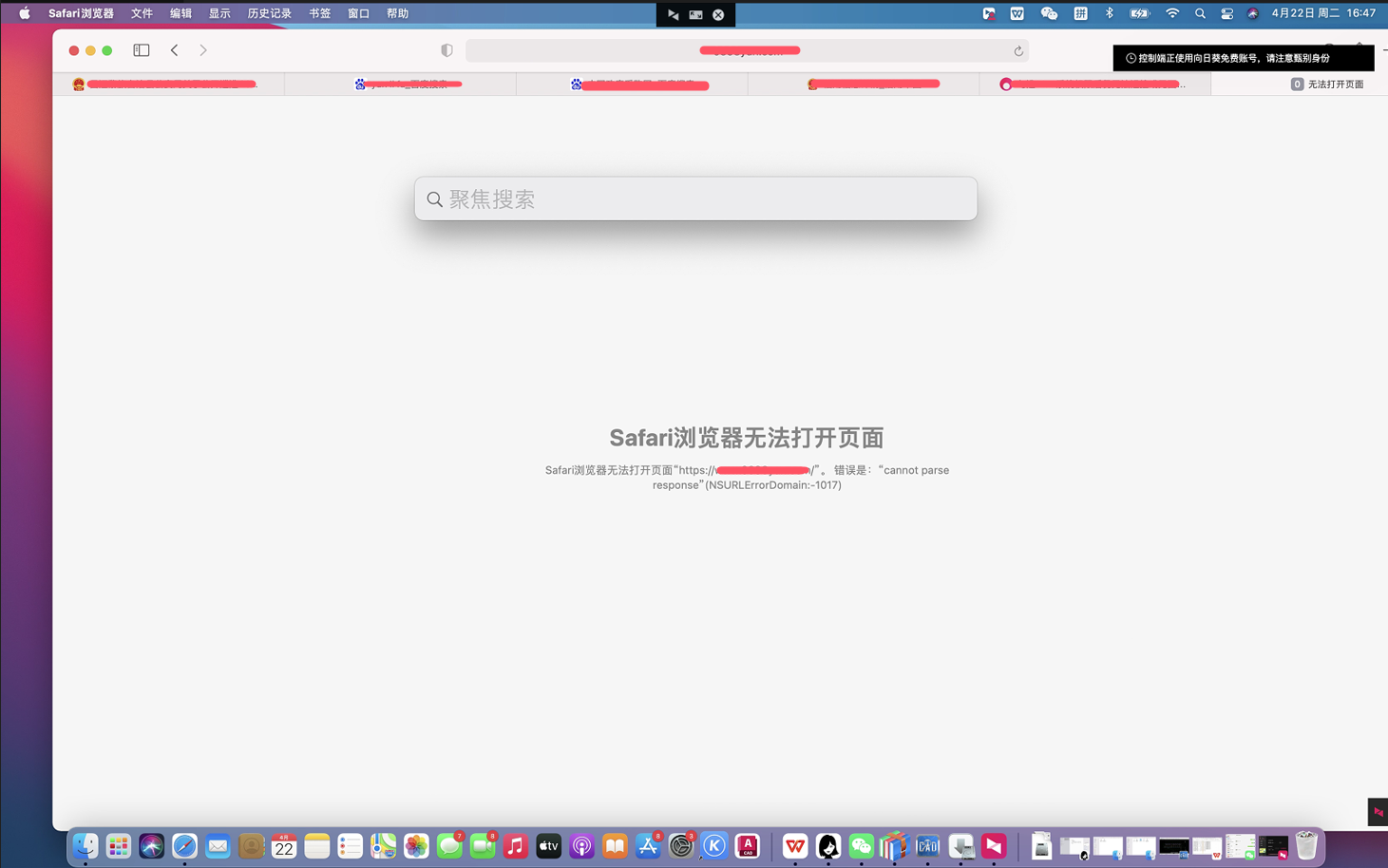Open Photos in the Dock
The image size is (1388, 868).
(x=416, y=845)
